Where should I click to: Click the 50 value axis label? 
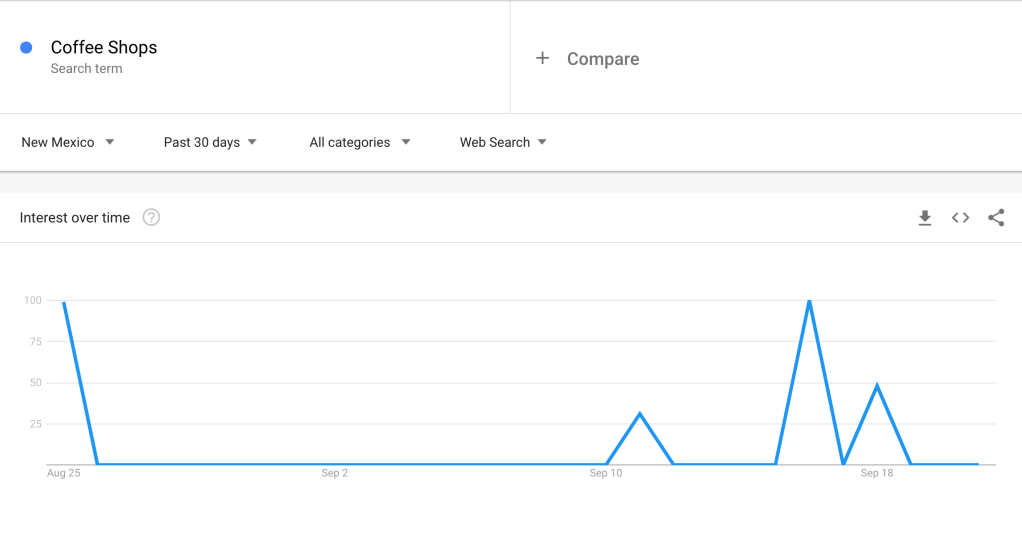coord(36,383)
